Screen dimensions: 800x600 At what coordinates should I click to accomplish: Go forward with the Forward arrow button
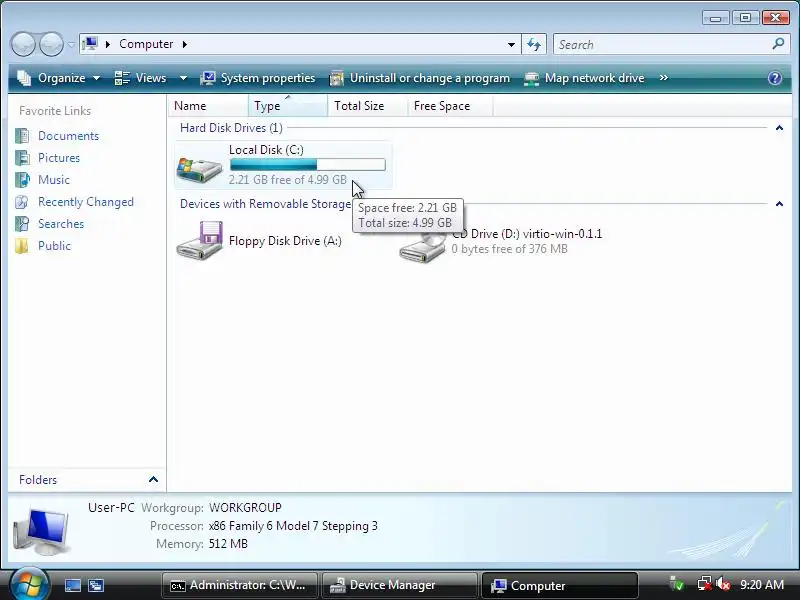[x=52, y=44]
